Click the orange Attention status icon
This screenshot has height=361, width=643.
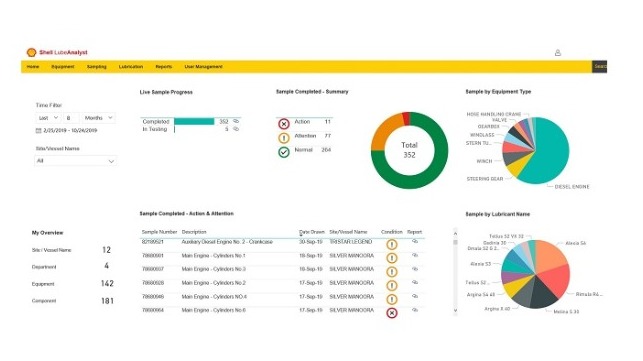click(284, 138)
